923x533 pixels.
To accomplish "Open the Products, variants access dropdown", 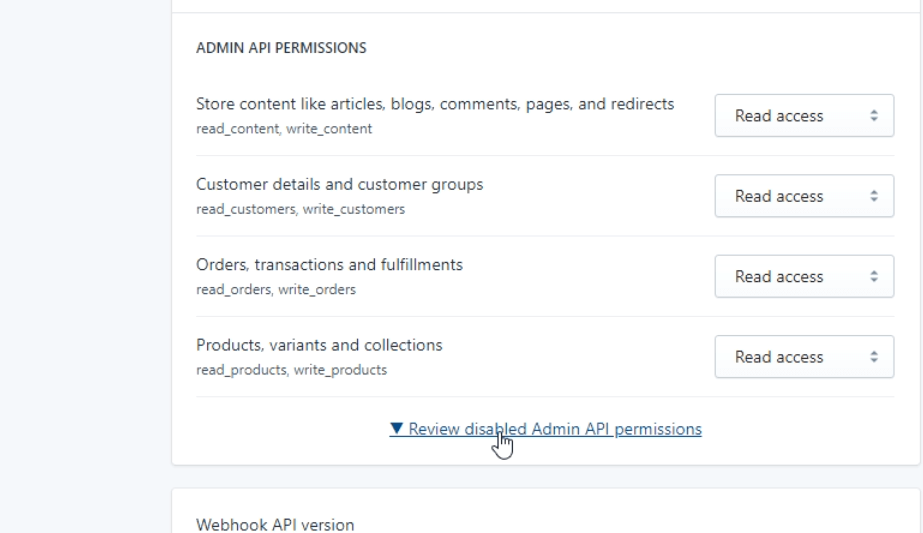I will [804, 357].
